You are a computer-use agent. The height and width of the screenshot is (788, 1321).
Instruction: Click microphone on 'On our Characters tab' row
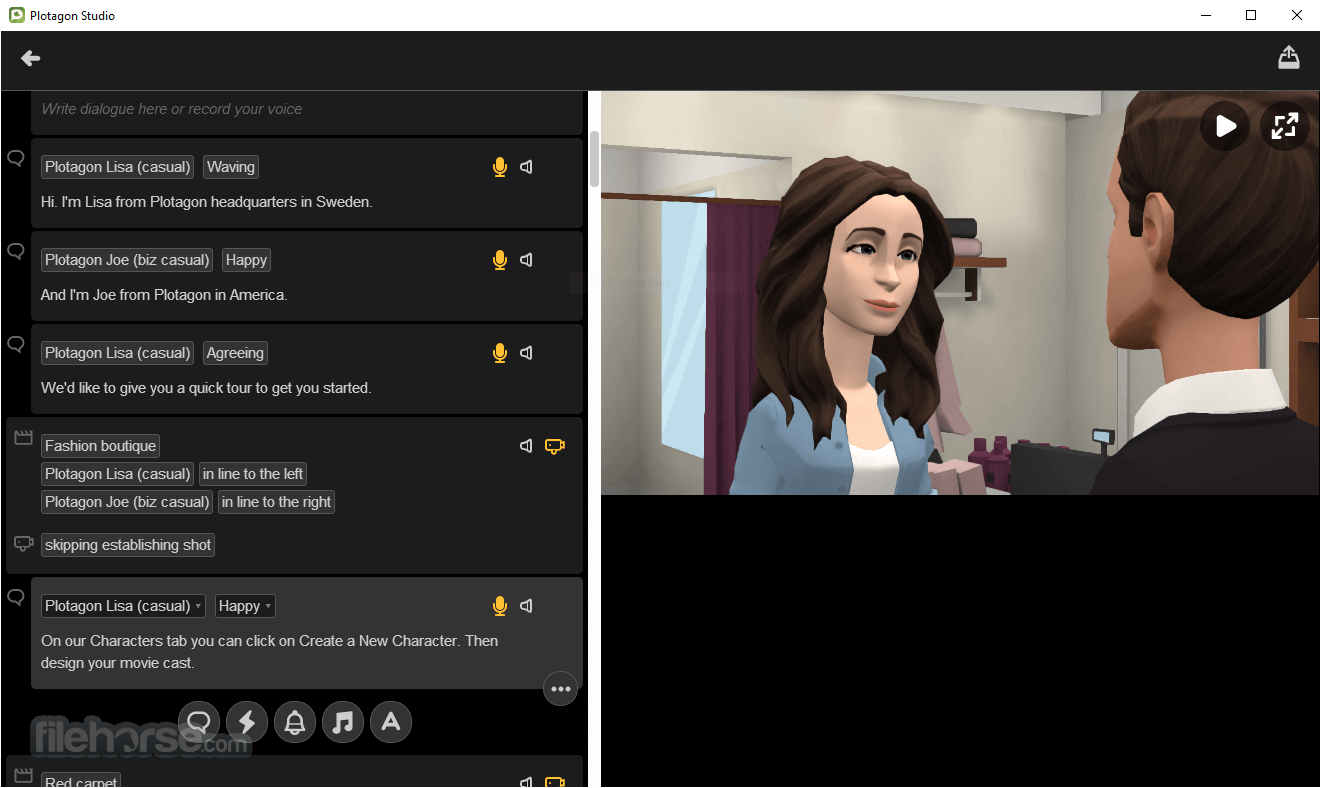click(x=500, y=606)
